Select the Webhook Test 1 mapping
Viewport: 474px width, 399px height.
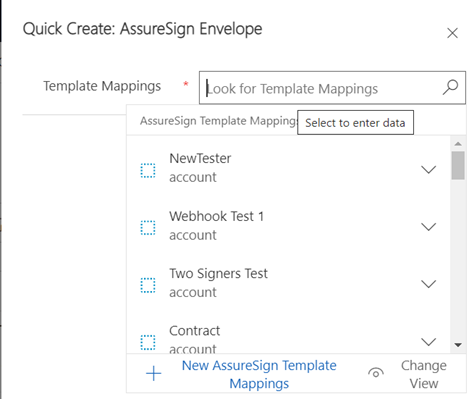(288, 226)
